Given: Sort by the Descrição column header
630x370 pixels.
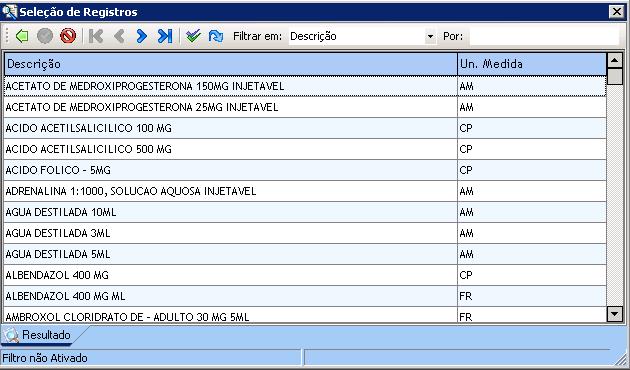Looking at the screenshot, I should pos(231,64).
